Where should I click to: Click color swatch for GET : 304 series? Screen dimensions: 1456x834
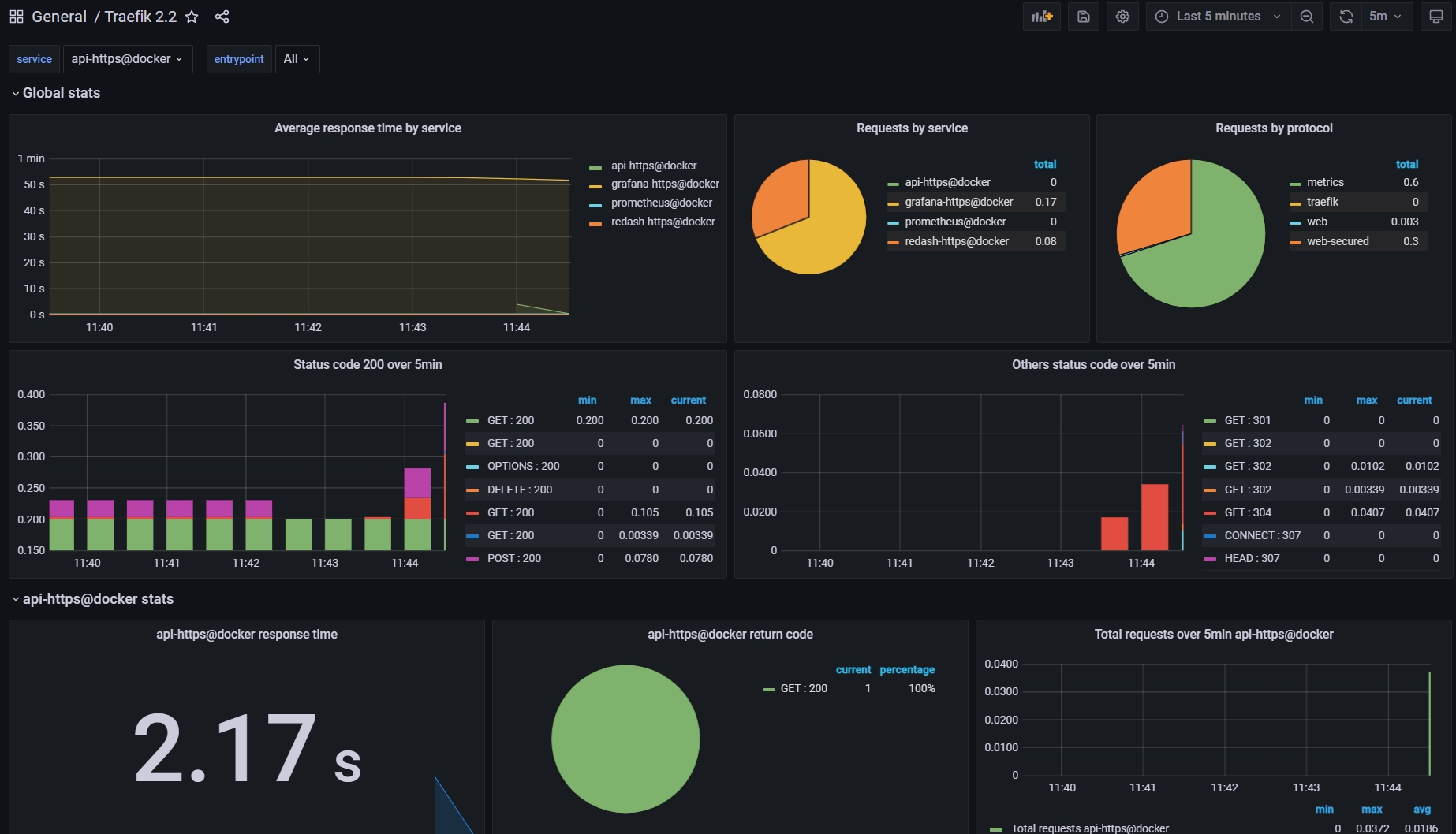coord(1210,513)
